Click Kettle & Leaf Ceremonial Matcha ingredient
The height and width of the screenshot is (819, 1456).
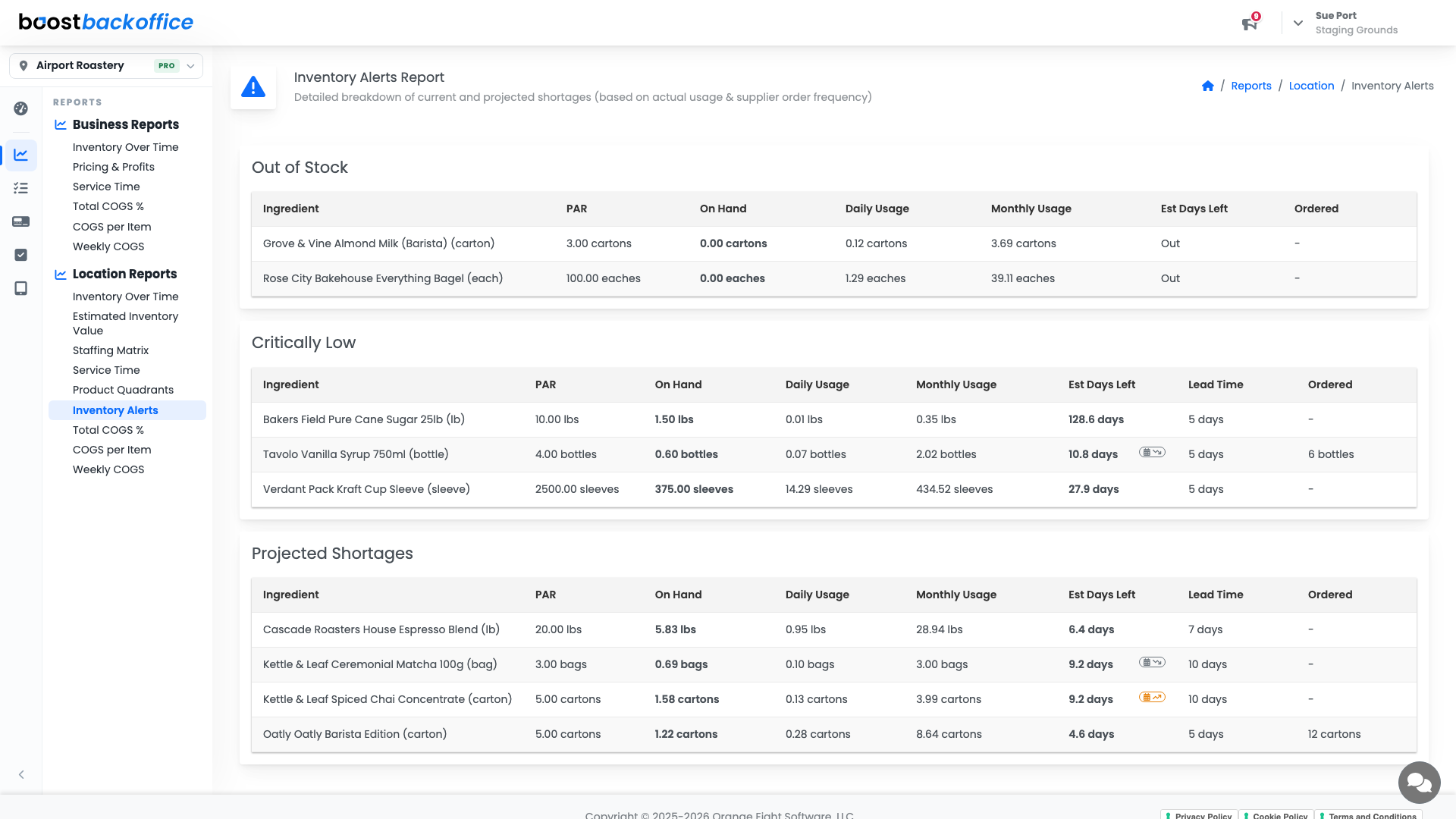pos(380,664)
